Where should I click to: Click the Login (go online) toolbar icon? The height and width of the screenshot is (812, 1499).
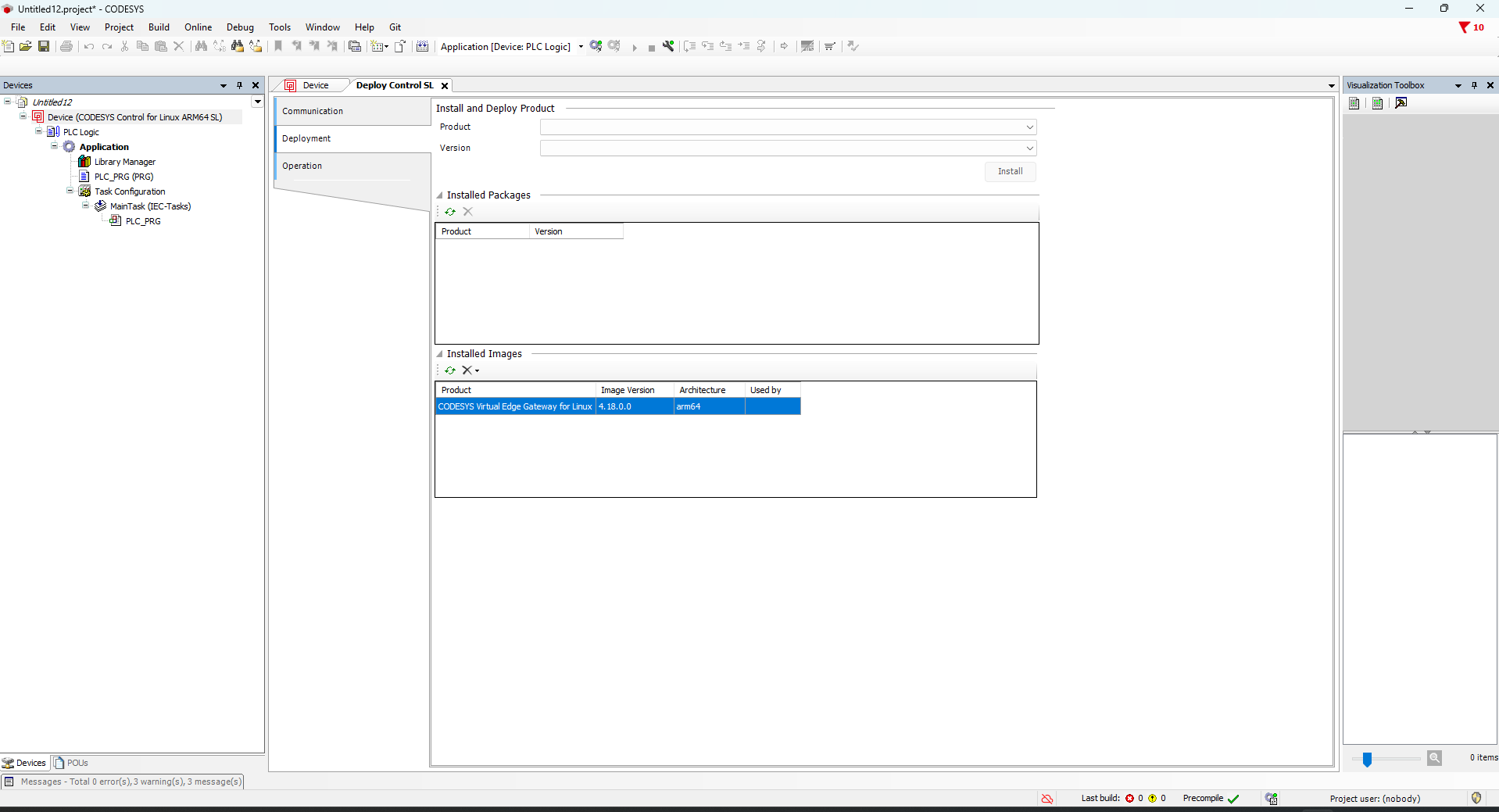pos(596,46)
